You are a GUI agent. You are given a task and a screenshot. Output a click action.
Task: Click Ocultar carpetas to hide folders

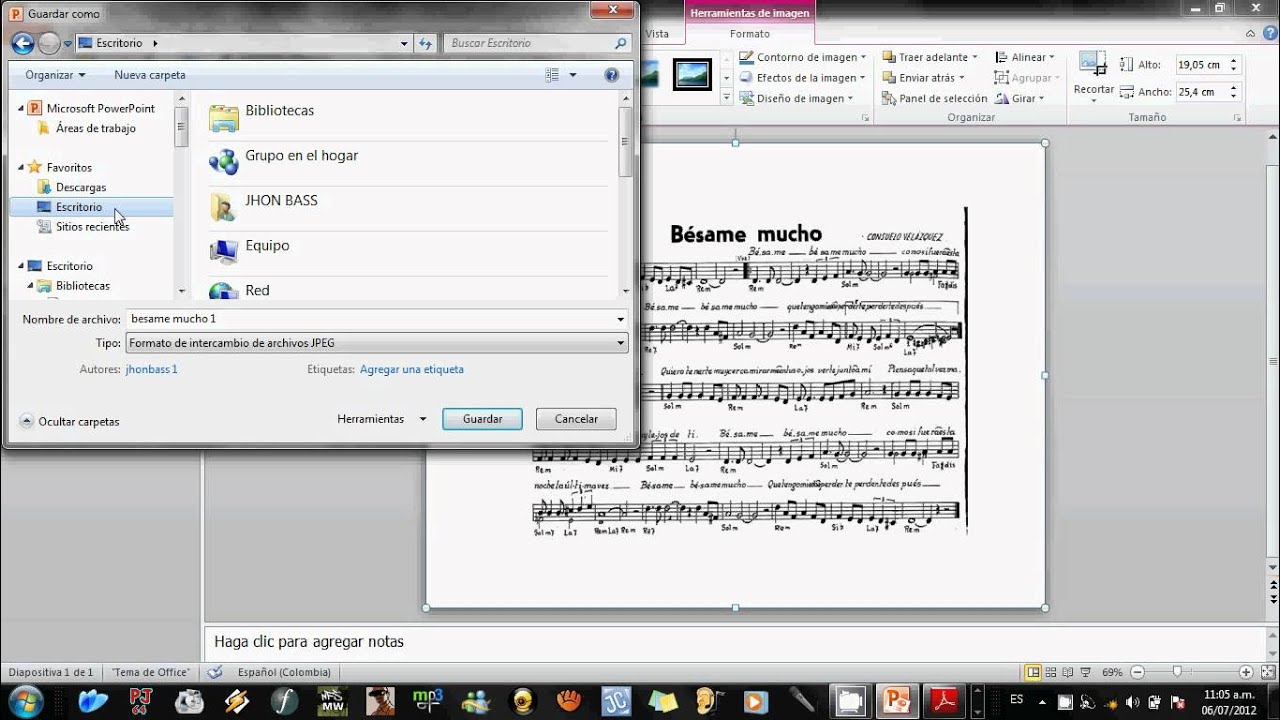click(x=69, y=422)
